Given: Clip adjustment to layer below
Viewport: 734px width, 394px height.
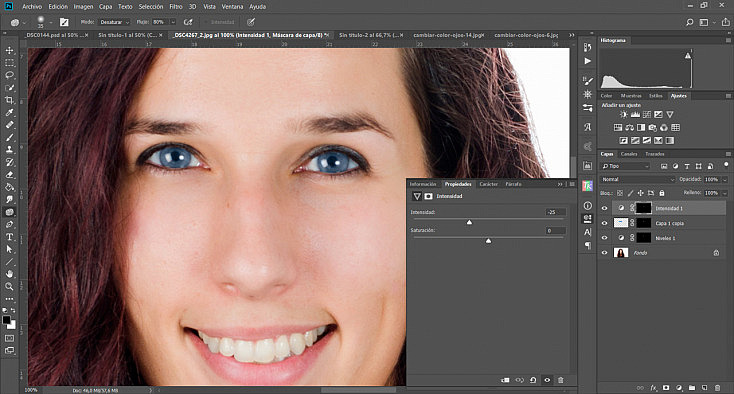Looking at the screenshot, I should 506,380.
